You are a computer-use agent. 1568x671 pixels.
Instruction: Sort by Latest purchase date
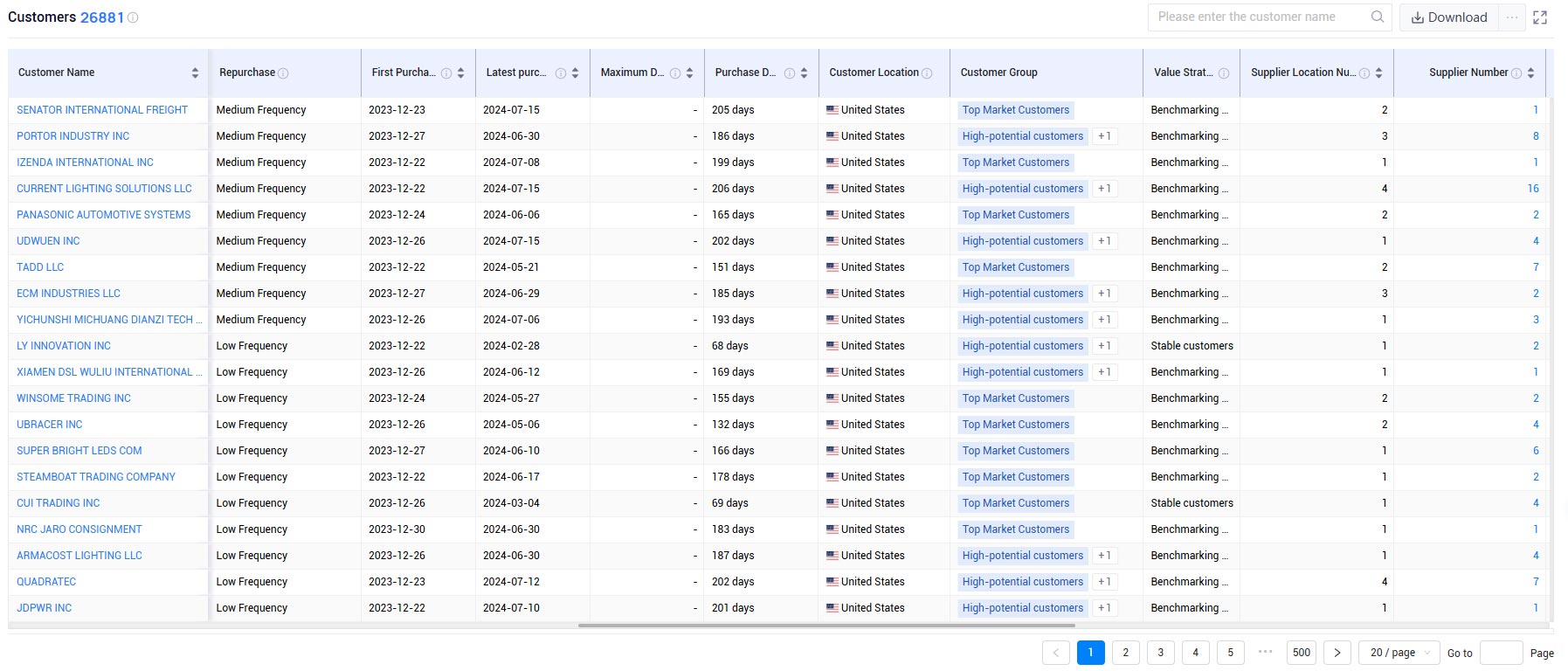[x=575, y=73]
